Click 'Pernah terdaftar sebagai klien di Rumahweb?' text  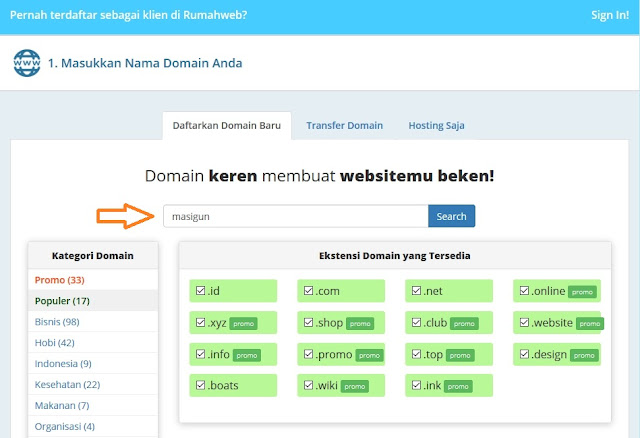click(x=129, y=15)
